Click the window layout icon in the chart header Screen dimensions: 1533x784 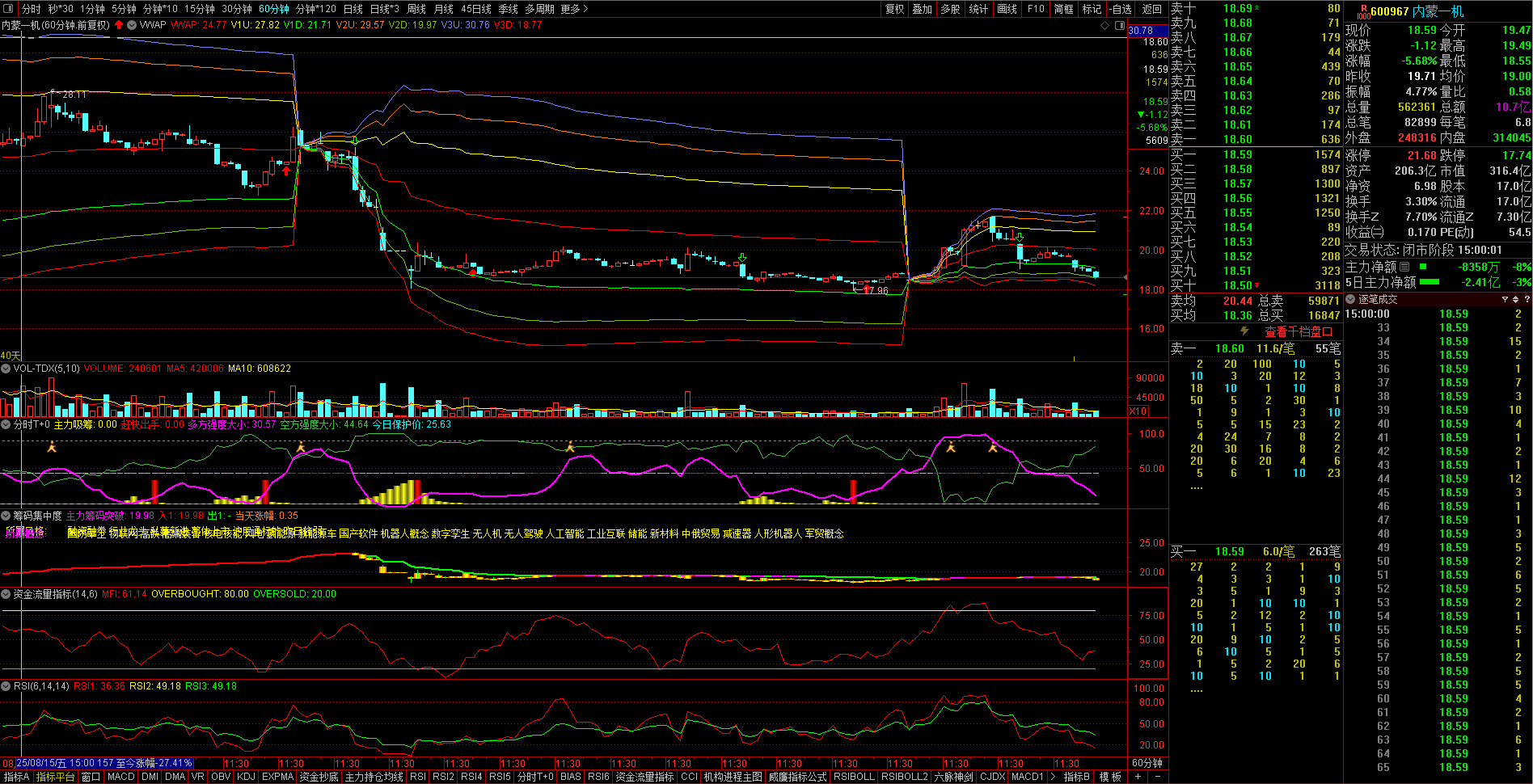pyautogui.click(x=1120, y=26)
